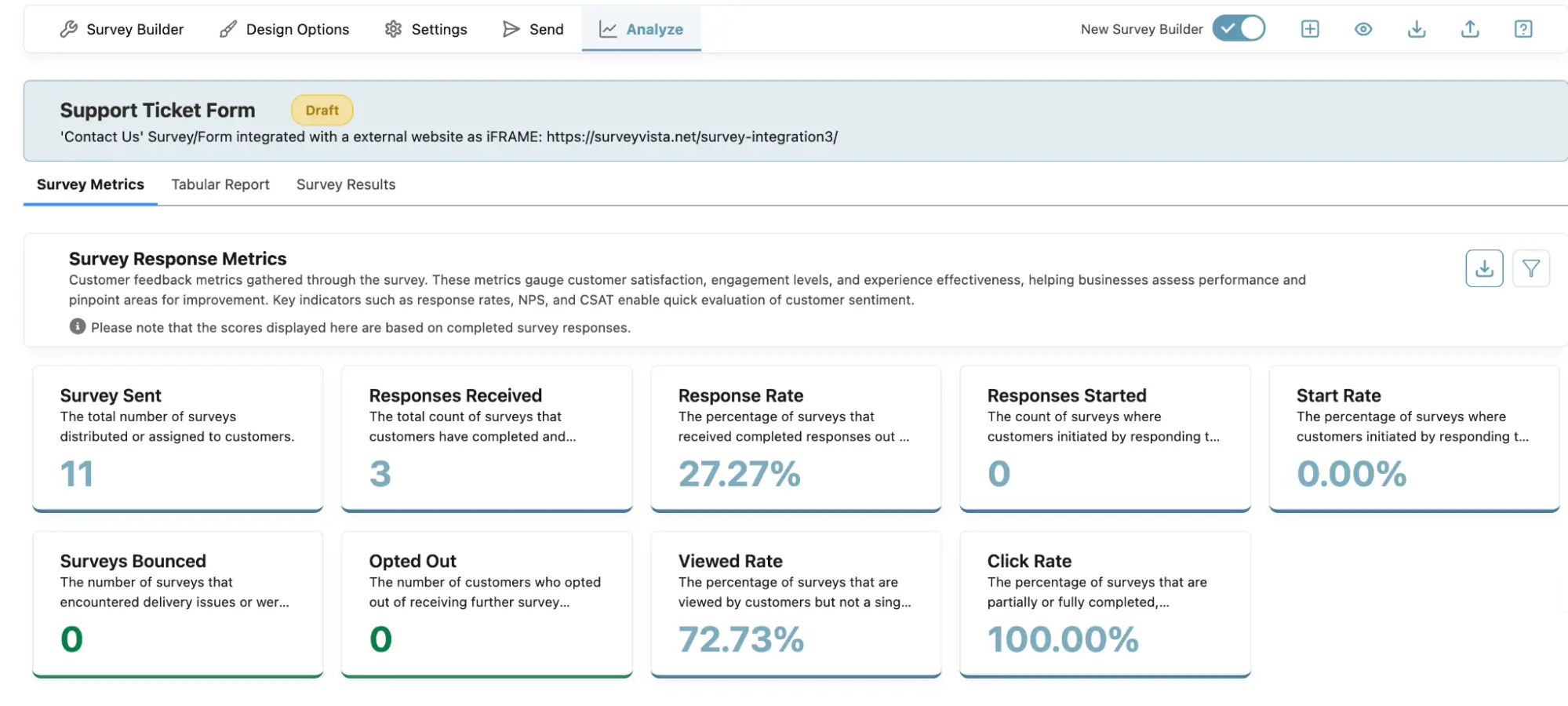
Task: Select the Analyze tab
Action: point(642,29)
